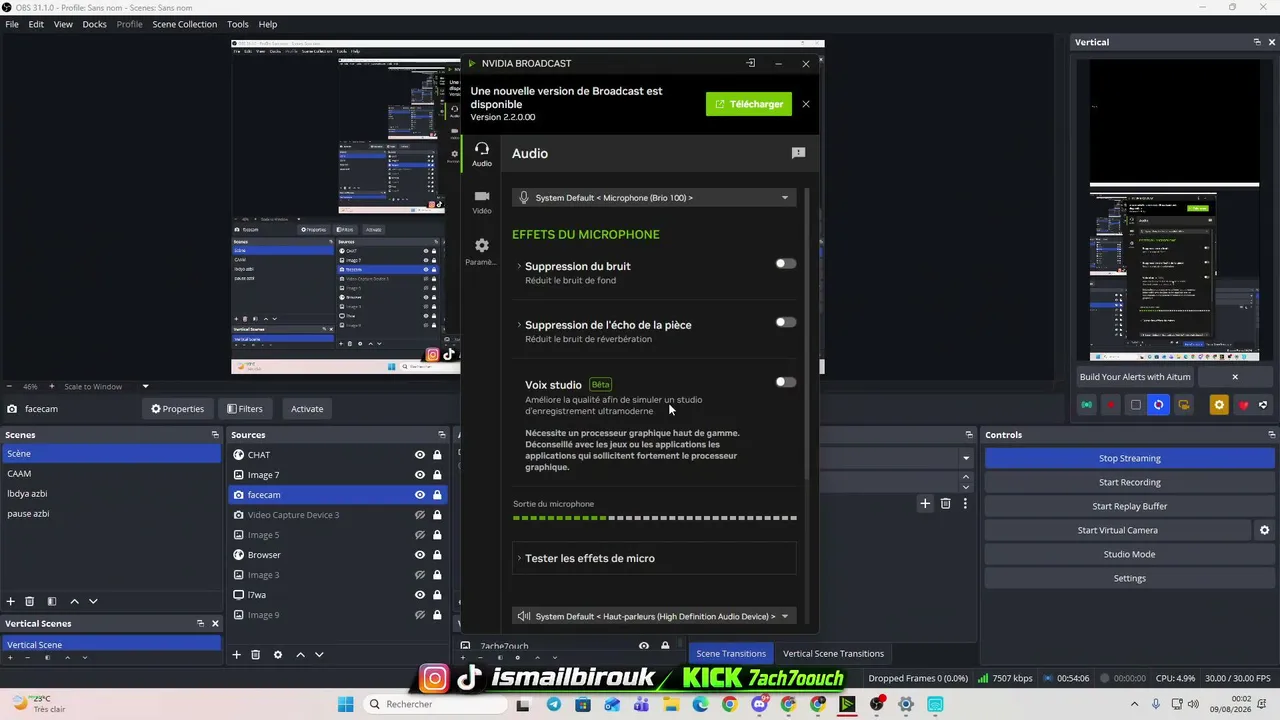The width and height of the screenshot is (1280, 720).
Task: Hide the facecam source
Action: click(420, 495)
